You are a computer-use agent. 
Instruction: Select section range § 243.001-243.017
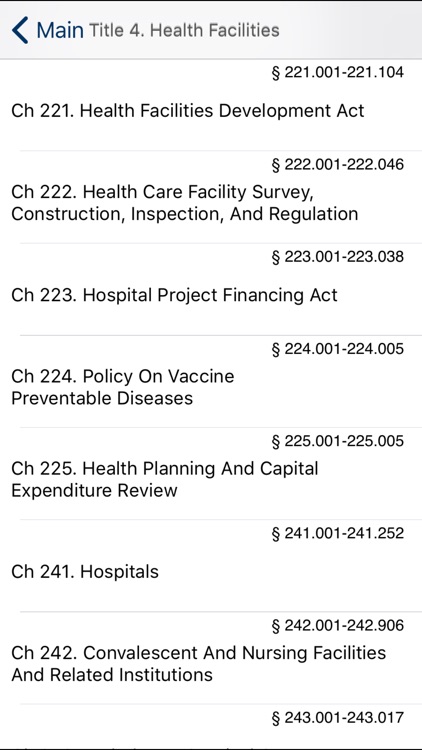[x=337, y=718]
